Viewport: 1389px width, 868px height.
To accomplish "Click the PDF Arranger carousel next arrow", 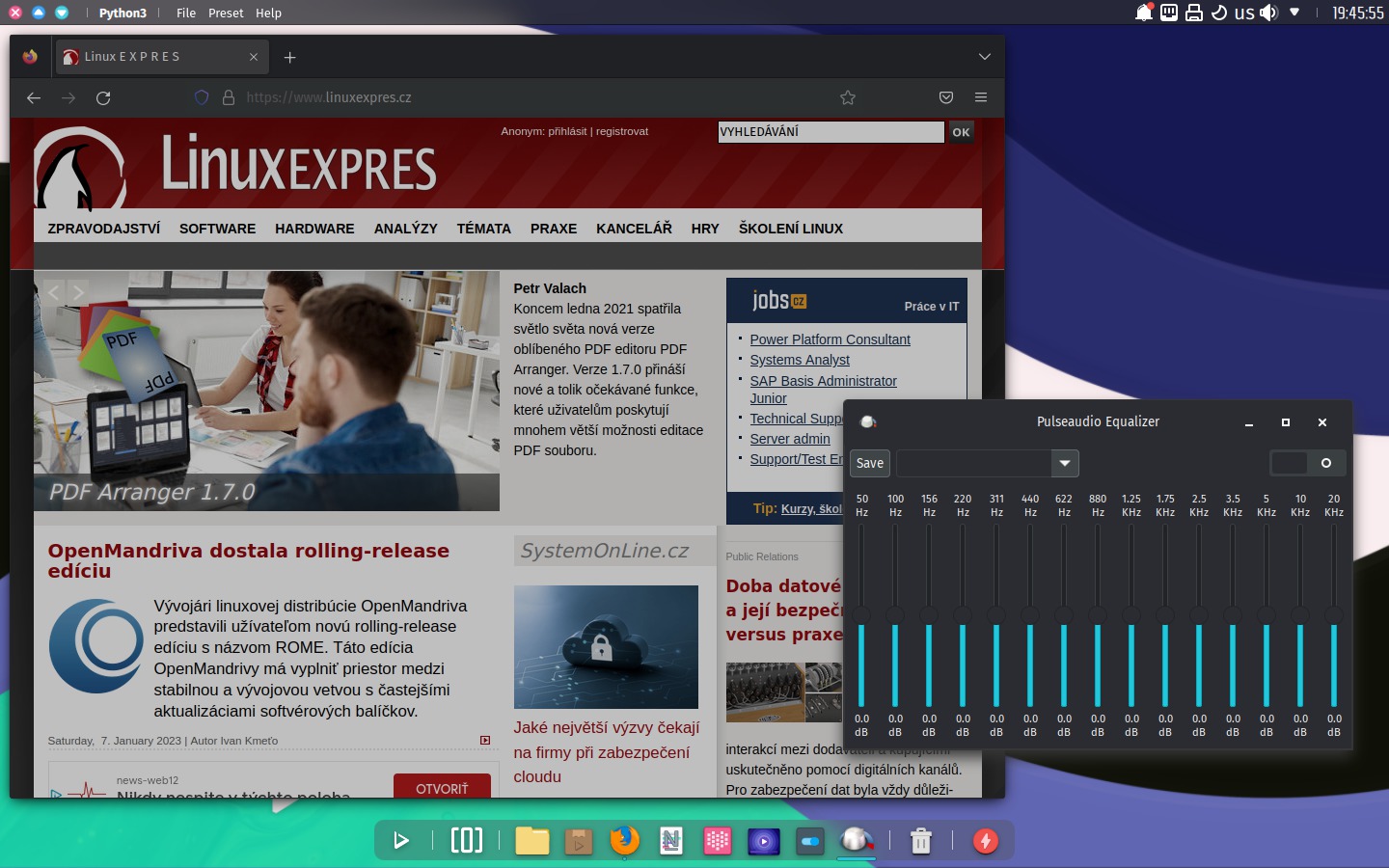I will 78,291.
